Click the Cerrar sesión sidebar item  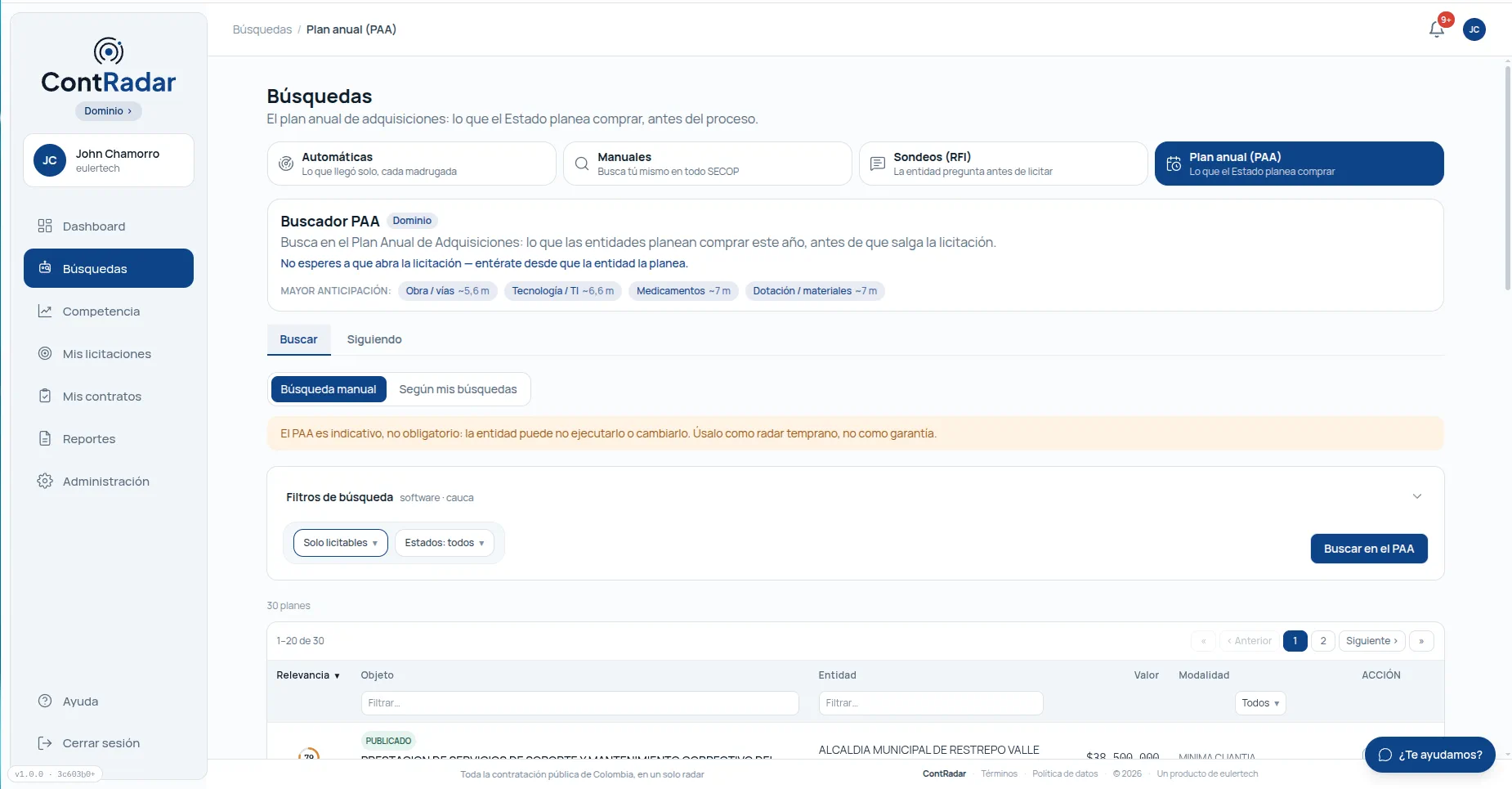coord(109,742)
